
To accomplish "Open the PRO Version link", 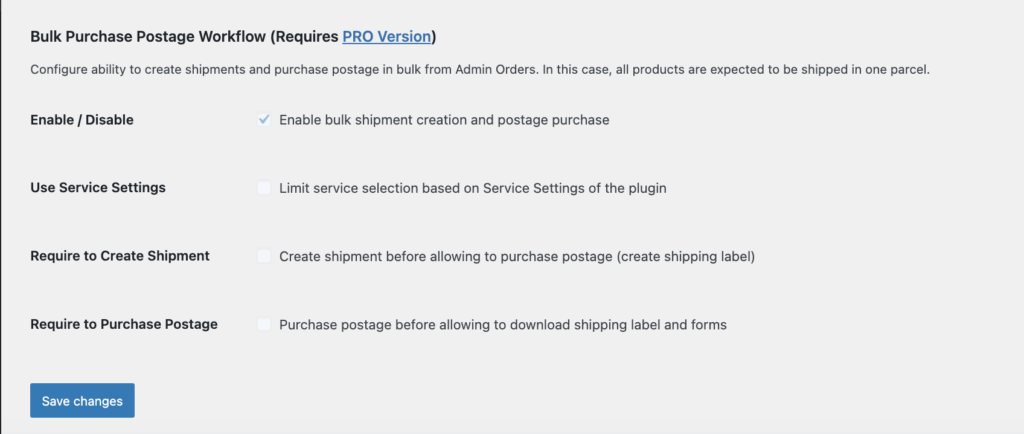I will click(387, 36).
